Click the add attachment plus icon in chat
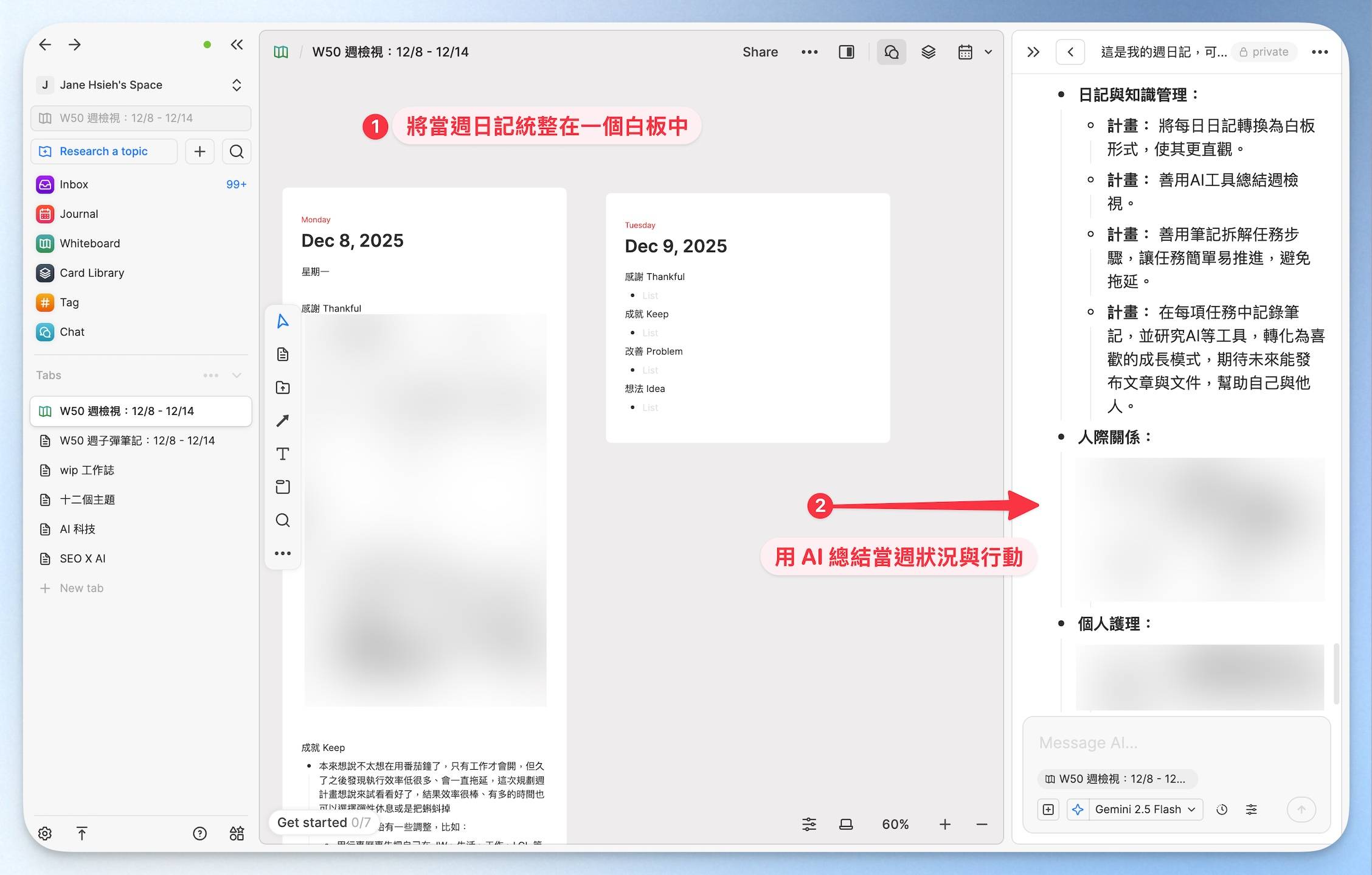 [x=1048, y=809]
